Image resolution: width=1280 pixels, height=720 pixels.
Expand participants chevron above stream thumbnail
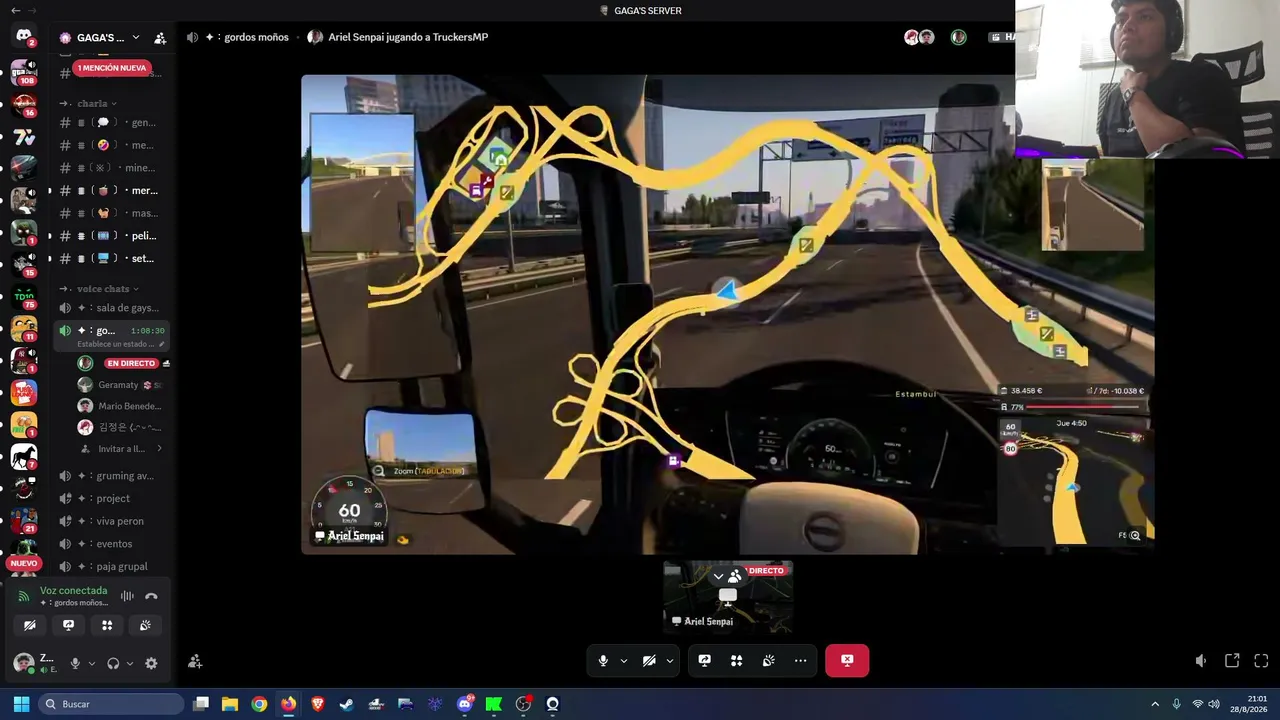pyautogui.click(x=718, y=576)
